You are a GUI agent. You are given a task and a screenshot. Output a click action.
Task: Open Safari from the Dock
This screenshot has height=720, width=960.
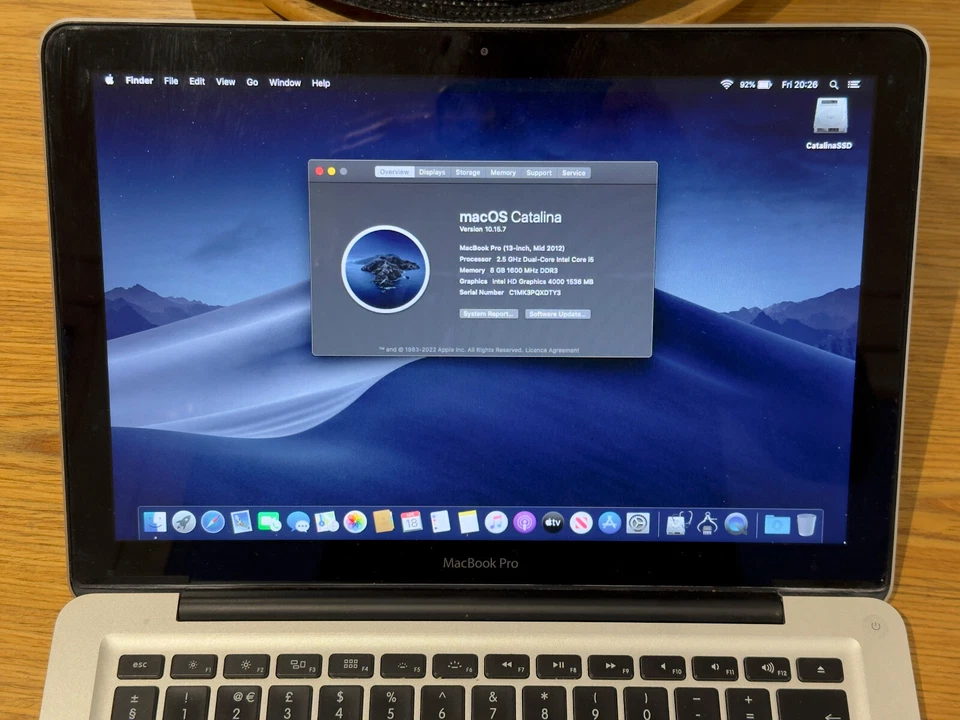[212, 522]
